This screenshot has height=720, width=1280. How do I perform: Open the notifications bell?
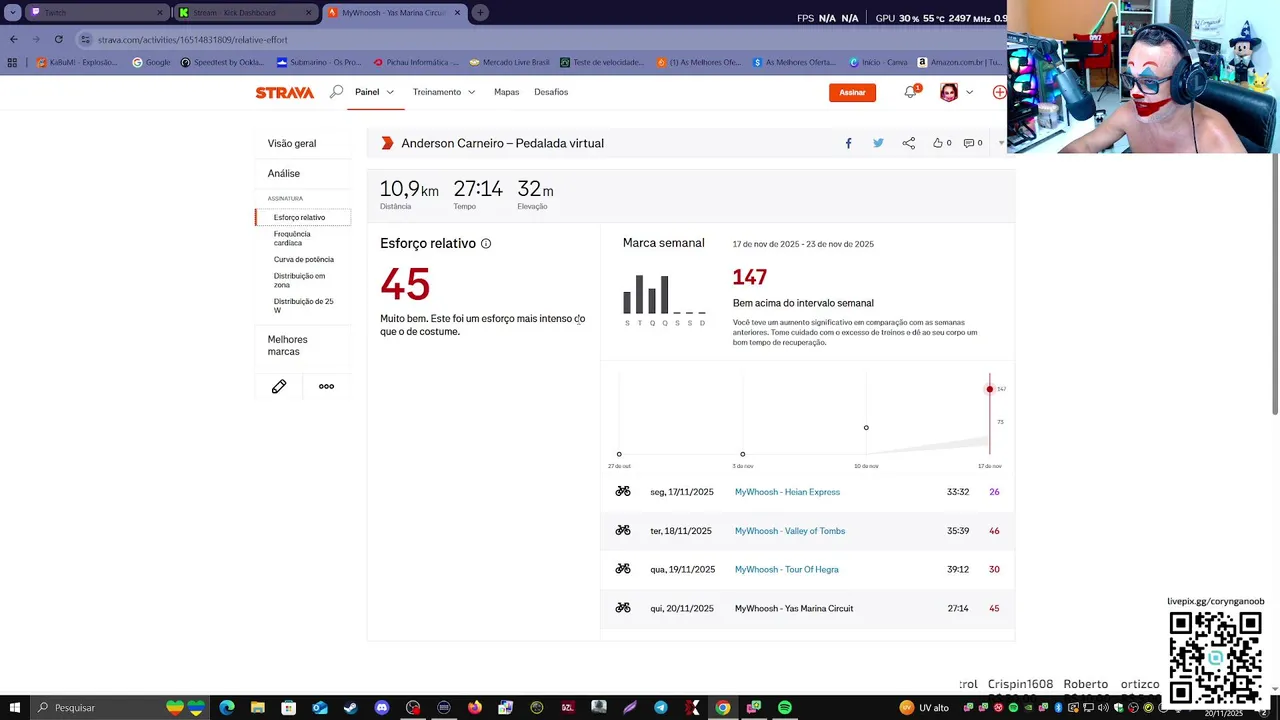pos(910,92)
